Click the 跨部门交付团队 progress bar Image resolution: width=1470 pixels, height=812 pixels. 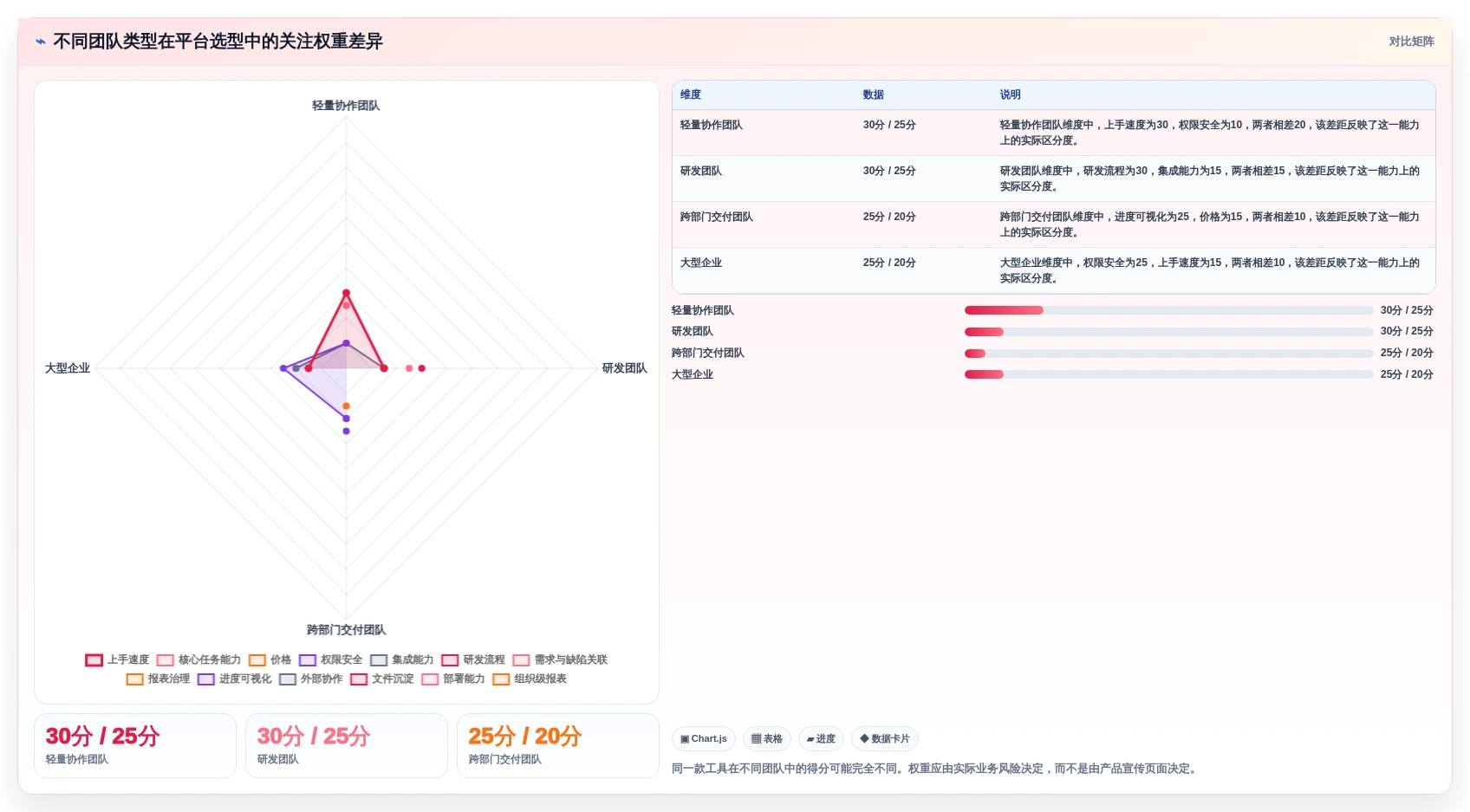(x=1168, y=354)
